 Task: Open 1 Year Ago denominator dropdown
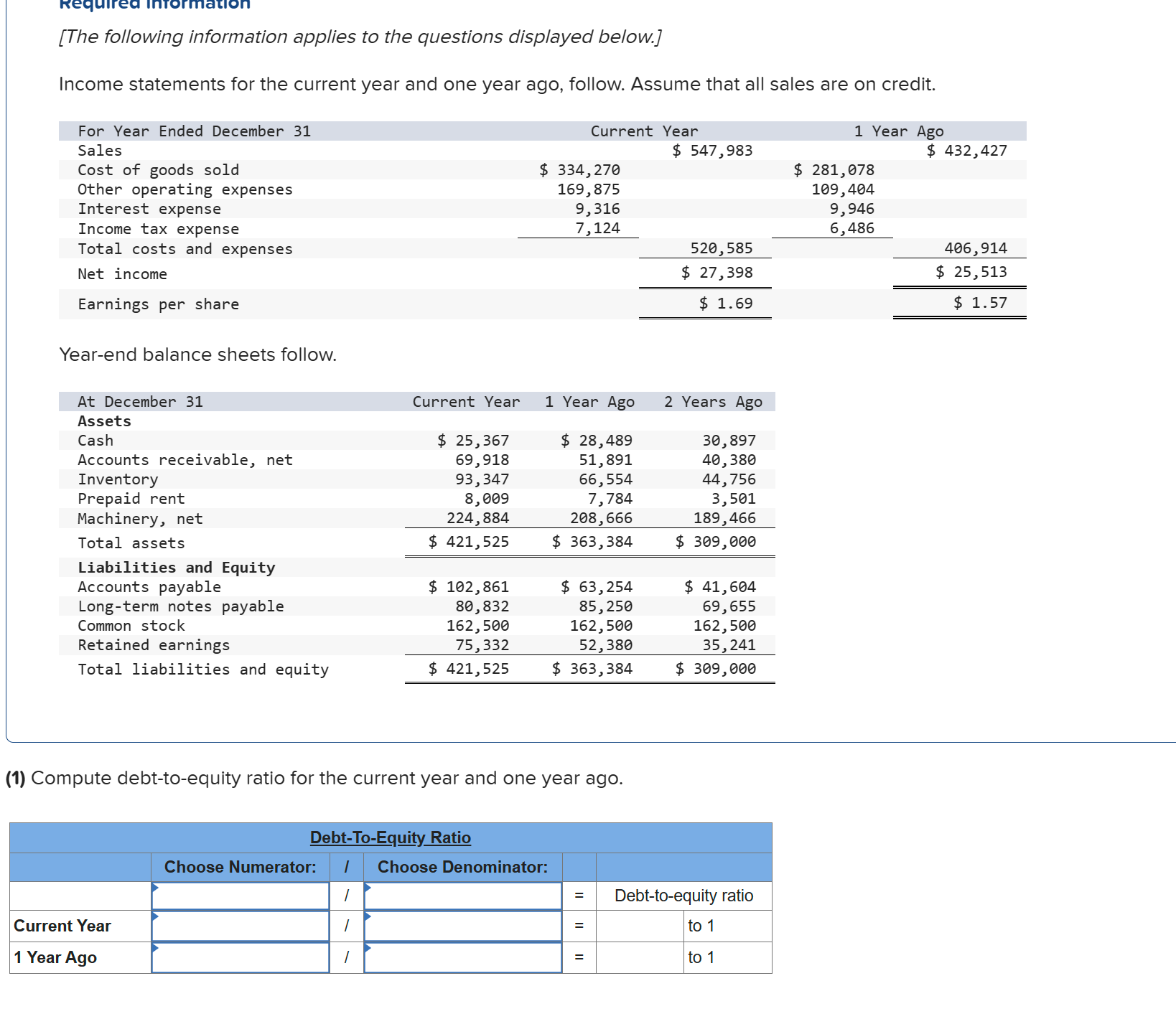point(463,957)
